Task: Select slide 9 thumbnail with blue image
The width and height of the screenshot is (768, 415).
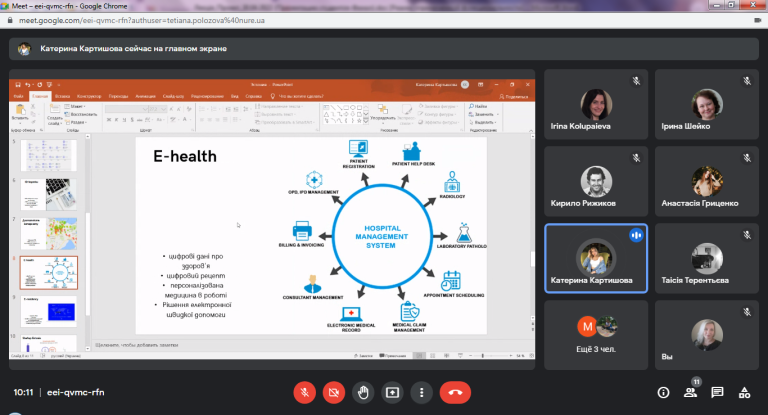Action: [48, 312]
